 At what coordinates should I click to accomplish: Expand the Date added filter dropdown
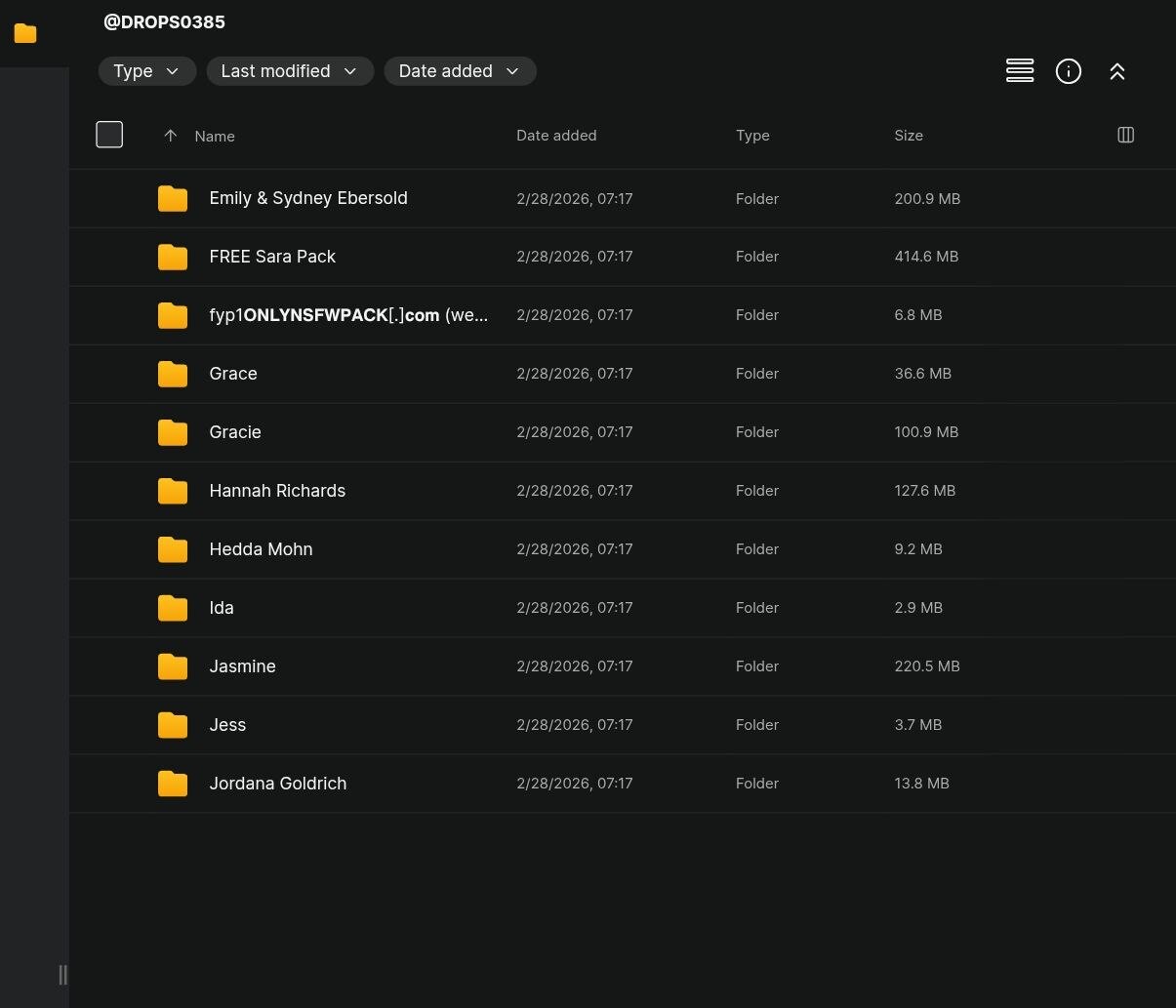[459, 71]
